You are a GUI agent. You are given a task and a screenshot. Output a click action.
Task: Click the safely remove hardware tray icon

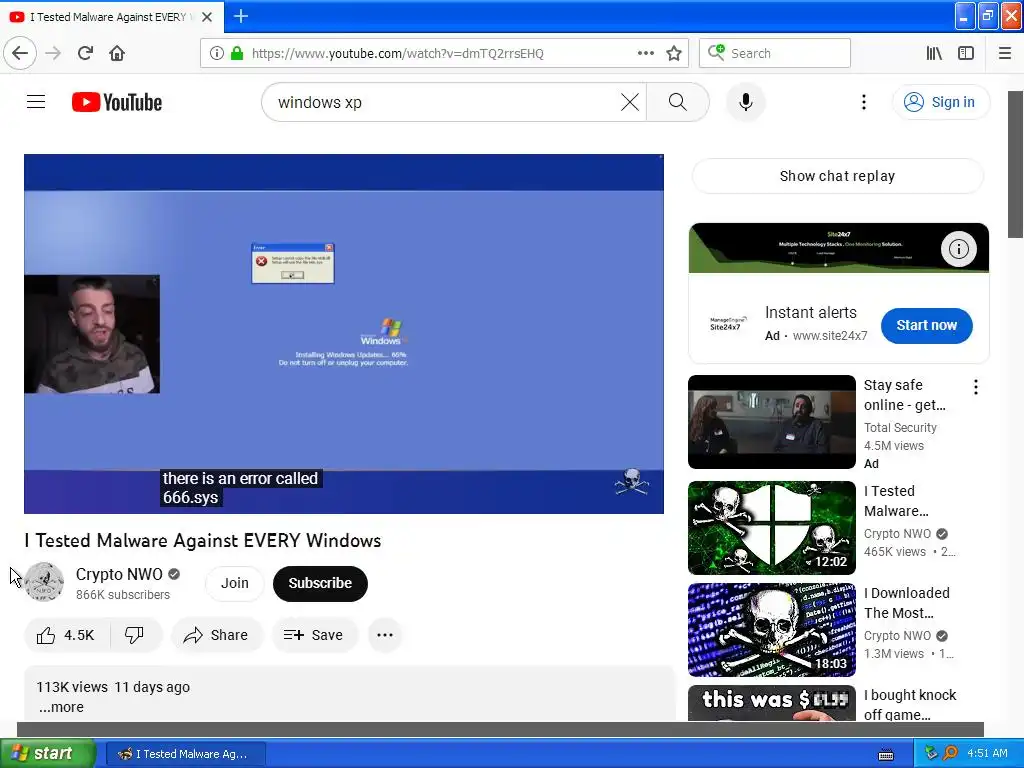pos(931,753)
